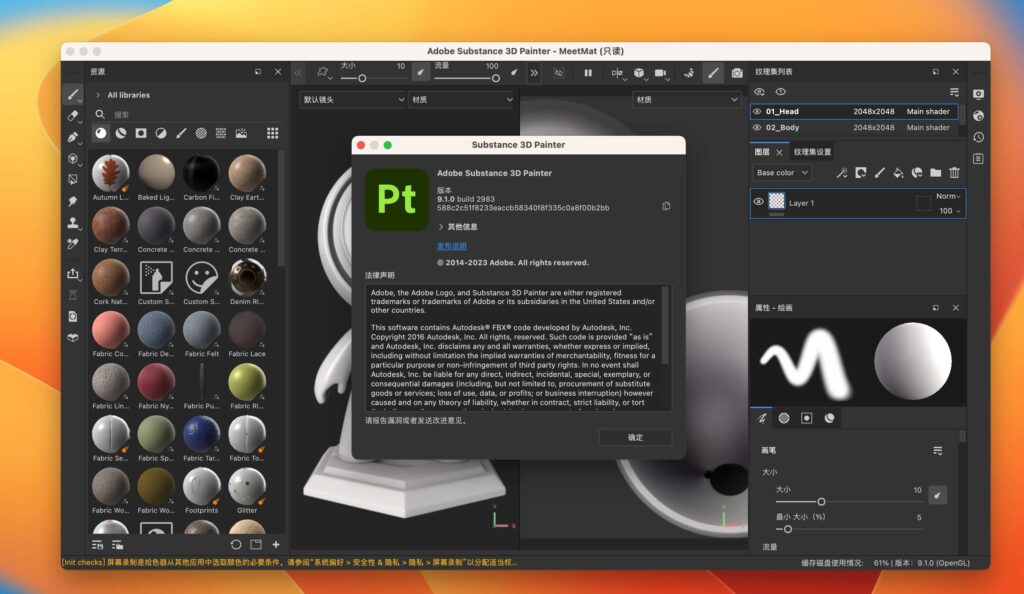This screenshot has width=1024, height=594.
Task: Hide the 02_Body texture set
Action: [757, 127]
